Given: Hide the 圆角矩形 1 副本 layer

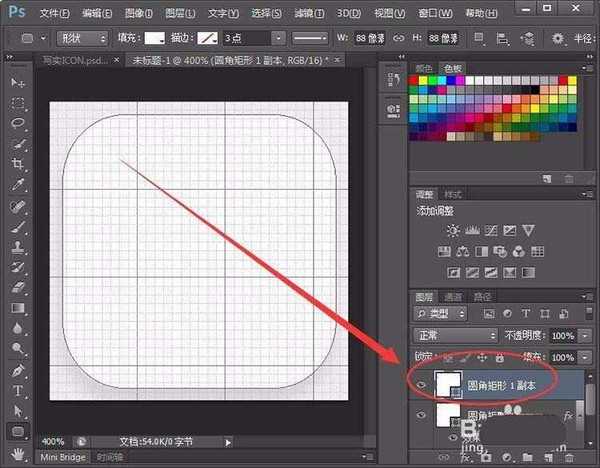Looking at the screenshot, I should (x=421, y=385).
